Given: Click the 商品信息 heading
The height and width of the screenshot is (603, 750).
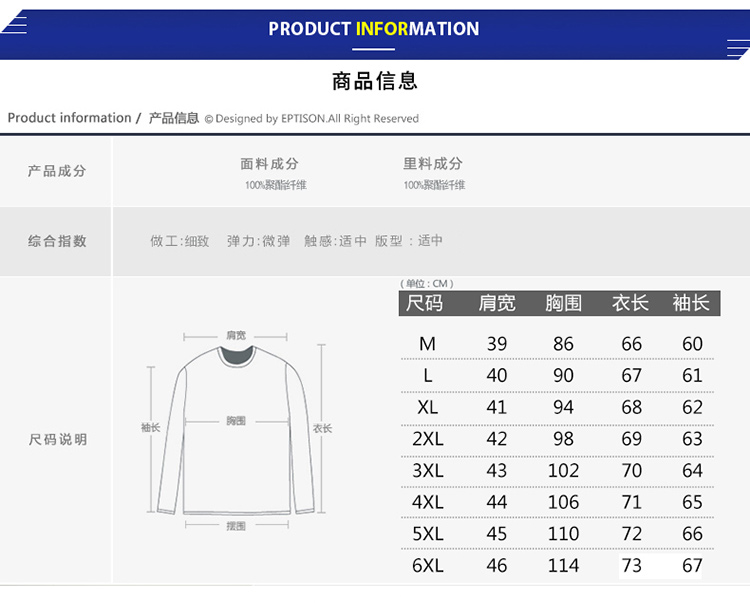Looking at the screenshot, I should click(x=374, y=81).
